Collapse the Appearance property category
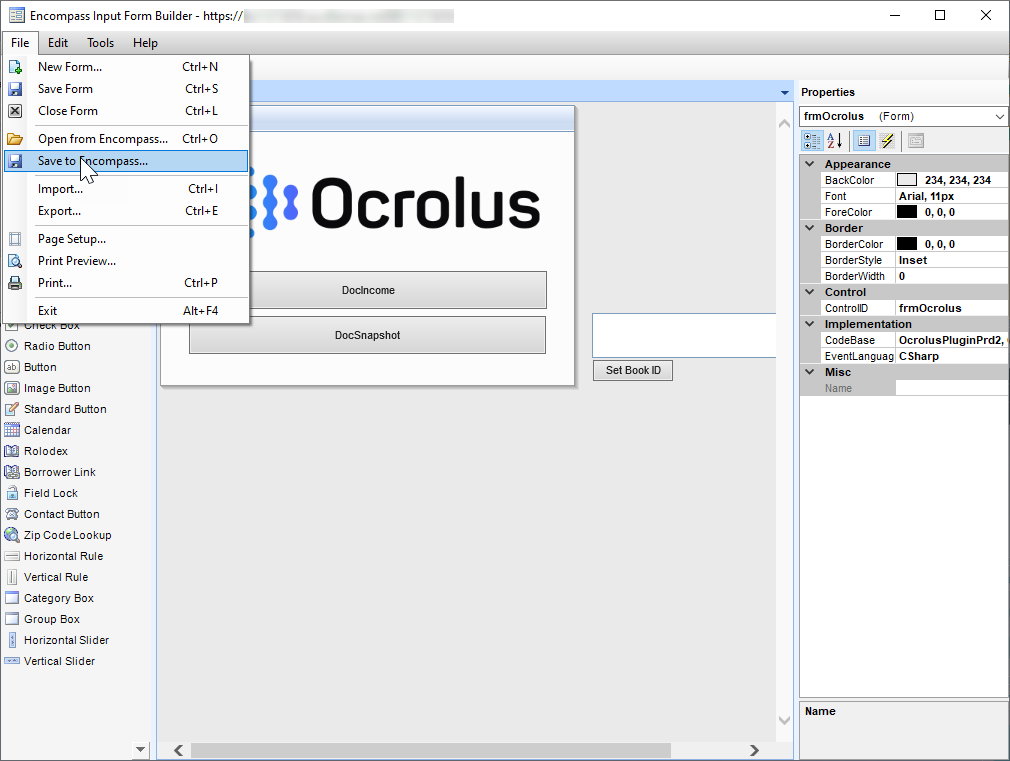The height and width of the screenshot is (761, 1010). click(x=810, y=164)
